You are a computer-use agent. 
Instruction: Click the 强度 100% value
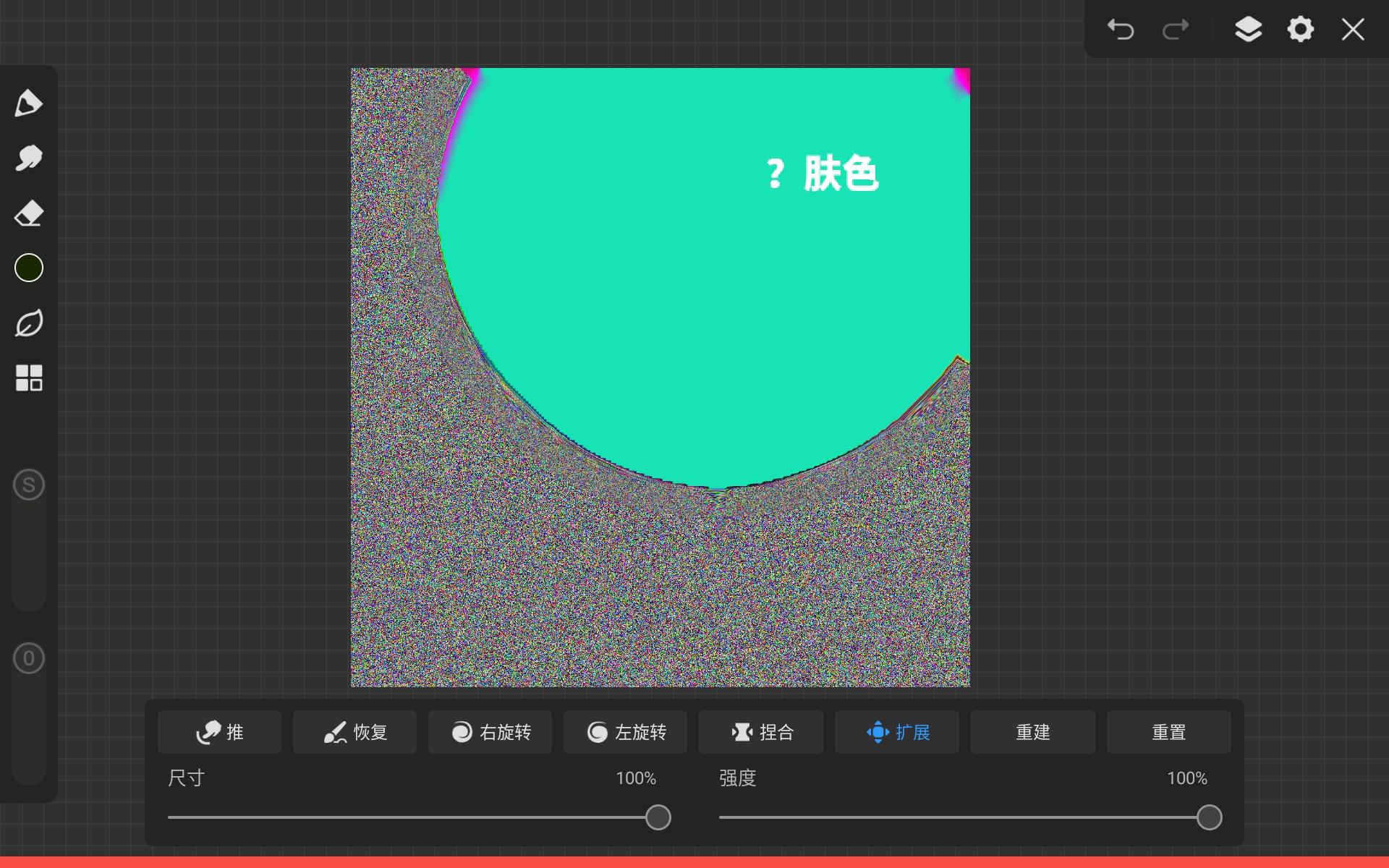click(1187, 778)
